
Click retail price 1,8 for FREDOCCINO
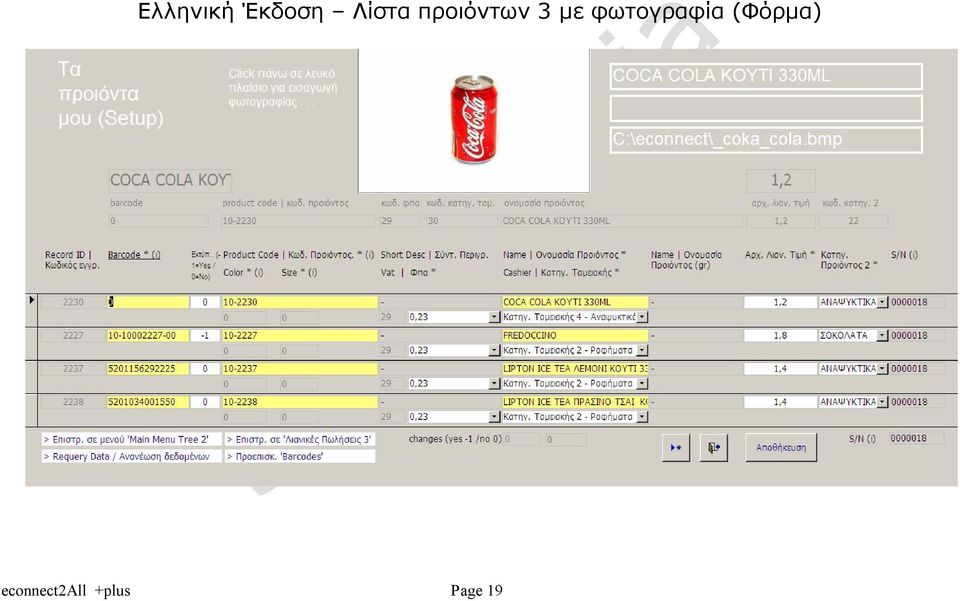[780, 335]
